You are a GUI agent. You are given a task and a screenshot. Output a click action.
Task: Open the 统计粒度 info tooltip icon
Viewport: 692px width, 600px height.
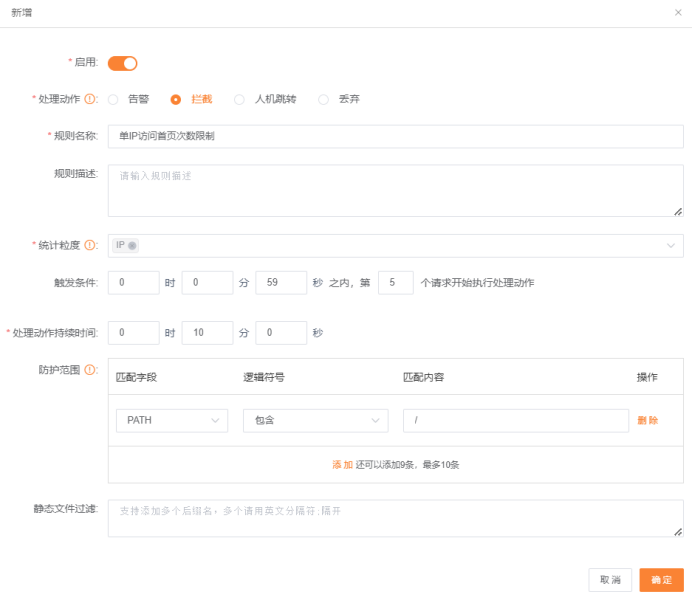(90, 245)
